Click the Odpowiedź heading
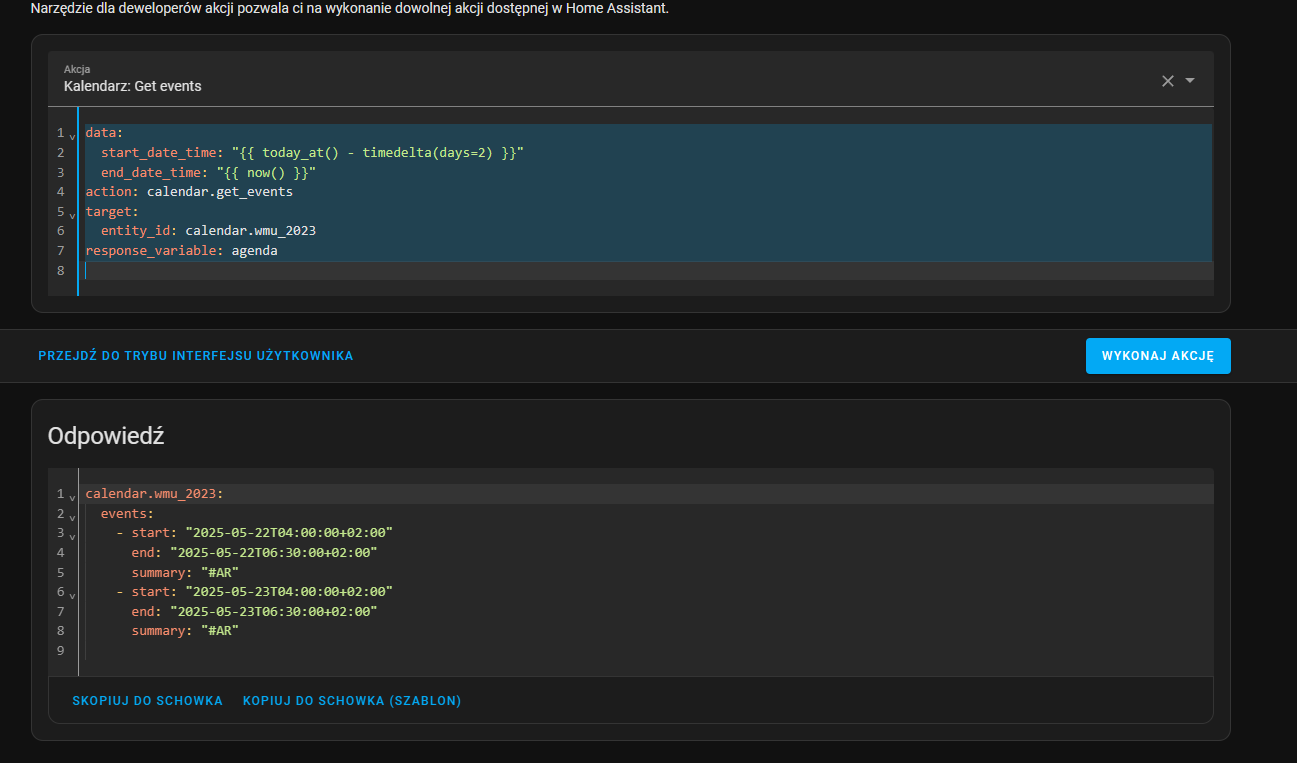Screen dimensions: 1297x763 point(106,436)
